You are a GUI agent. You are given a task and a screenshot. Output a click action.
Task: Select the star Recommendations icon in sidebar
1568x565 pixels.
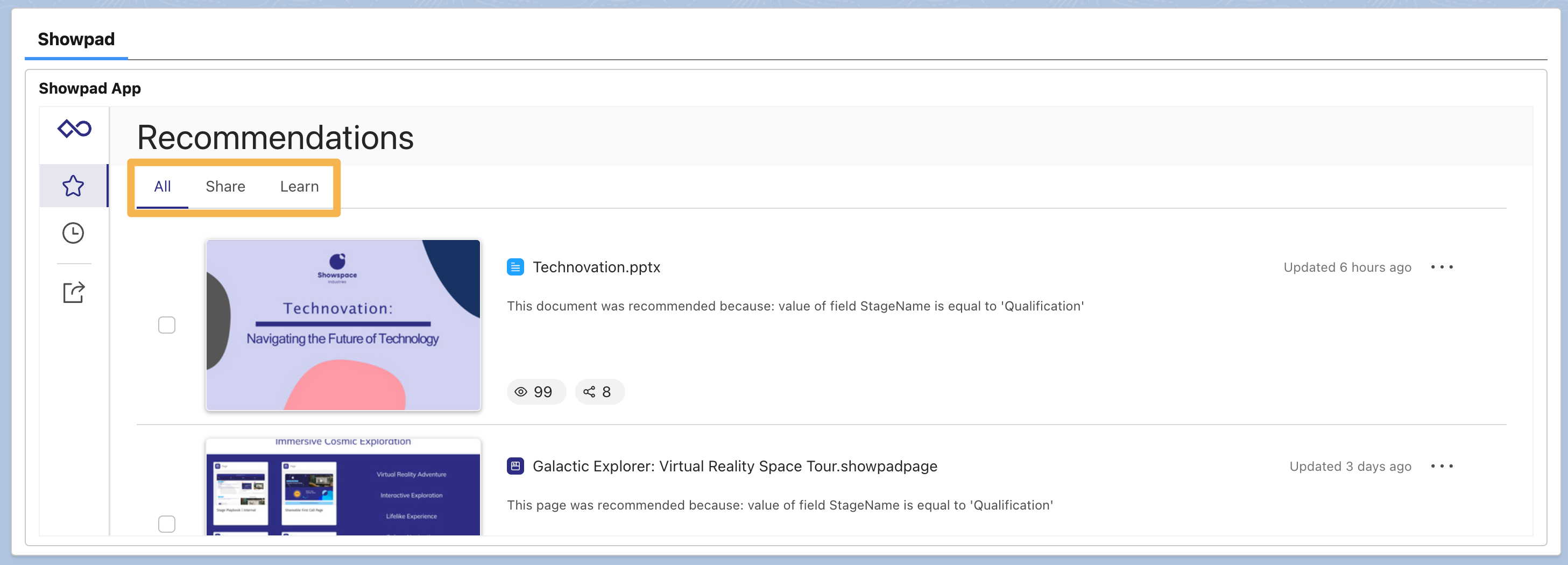pos(73,186)
